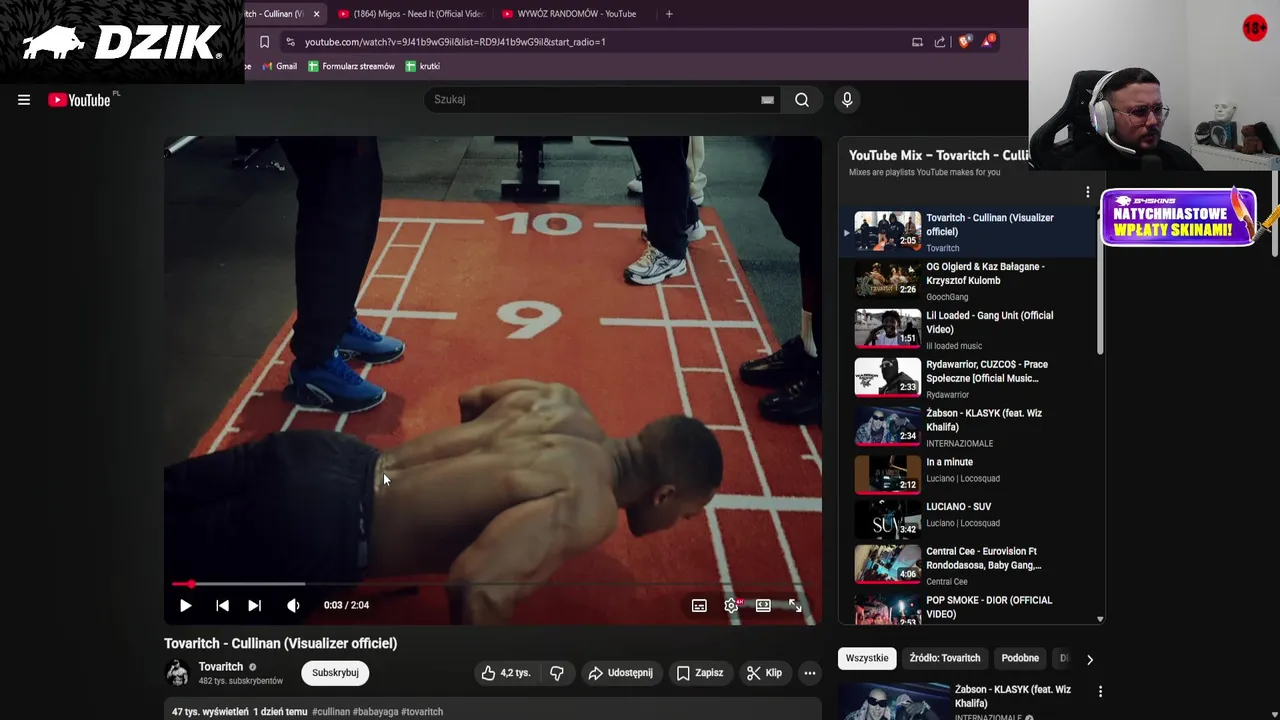Bookmark this page via the bookmark icon
Image resolution: width=1280 pixels, height=720 pixels.
(x=264, y=42)
